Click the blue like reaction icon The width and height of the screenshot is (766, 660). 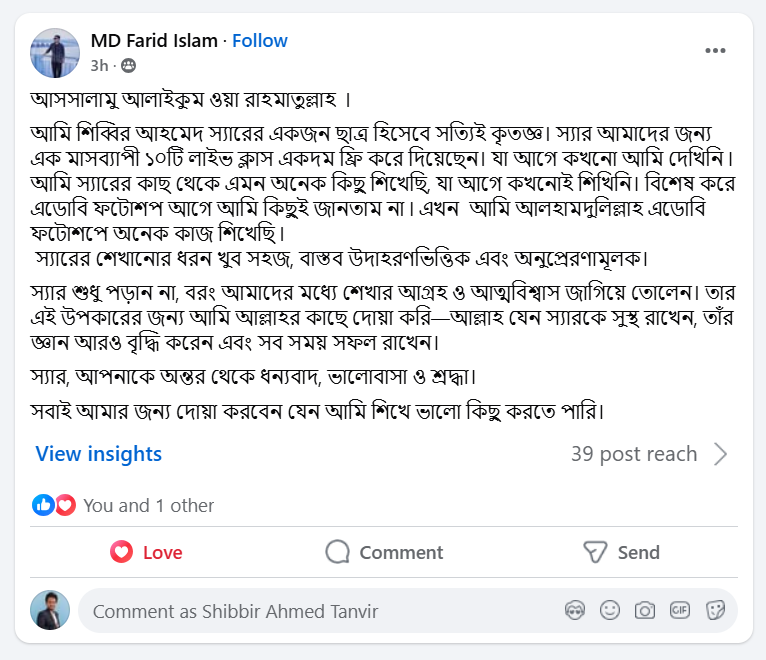[44, 505]
